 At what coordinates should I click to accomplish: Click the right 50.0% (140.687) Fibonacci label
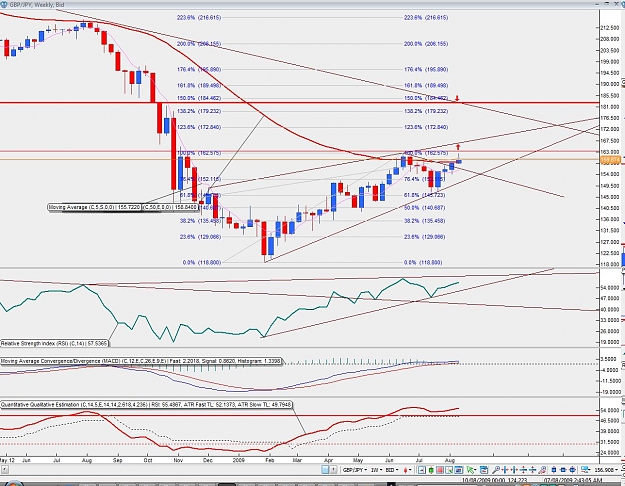point(425,208)
